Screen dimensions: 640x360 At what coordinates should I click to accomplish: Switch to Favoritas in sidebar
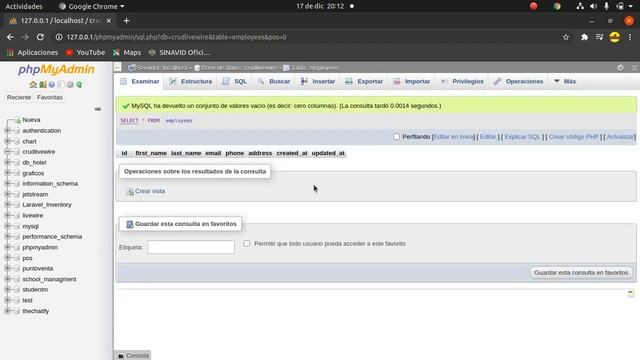(50, 97)
